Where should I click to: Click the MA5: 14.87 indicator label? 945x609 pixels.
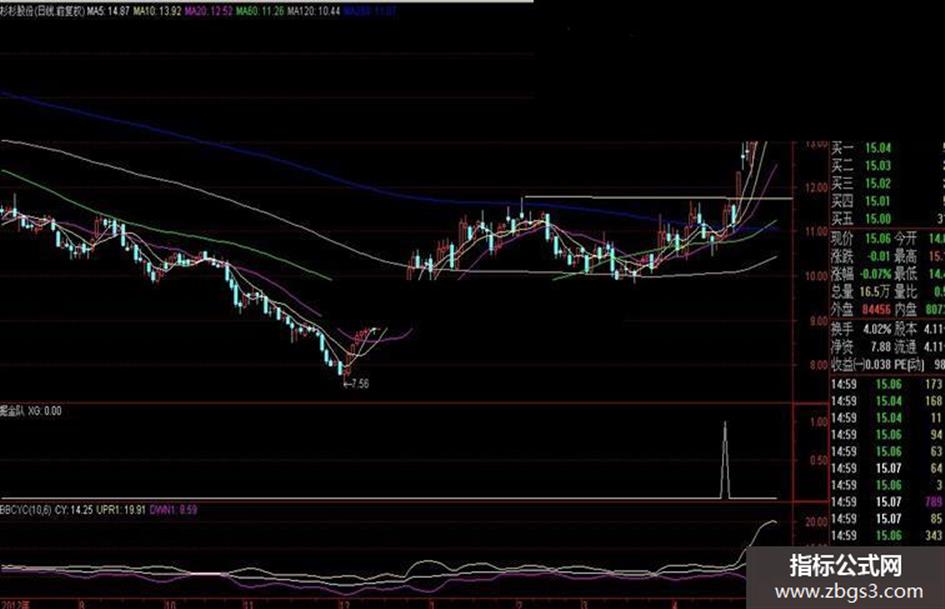tap(108, 11)
